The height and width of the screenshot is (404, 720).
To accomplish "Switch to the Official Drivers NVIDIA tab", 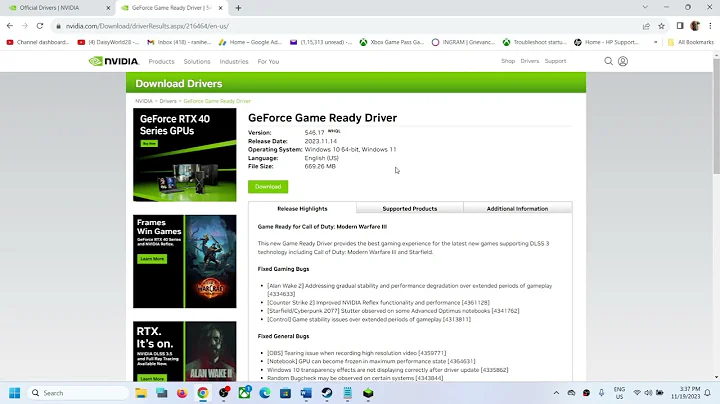I will coord(59,8).
